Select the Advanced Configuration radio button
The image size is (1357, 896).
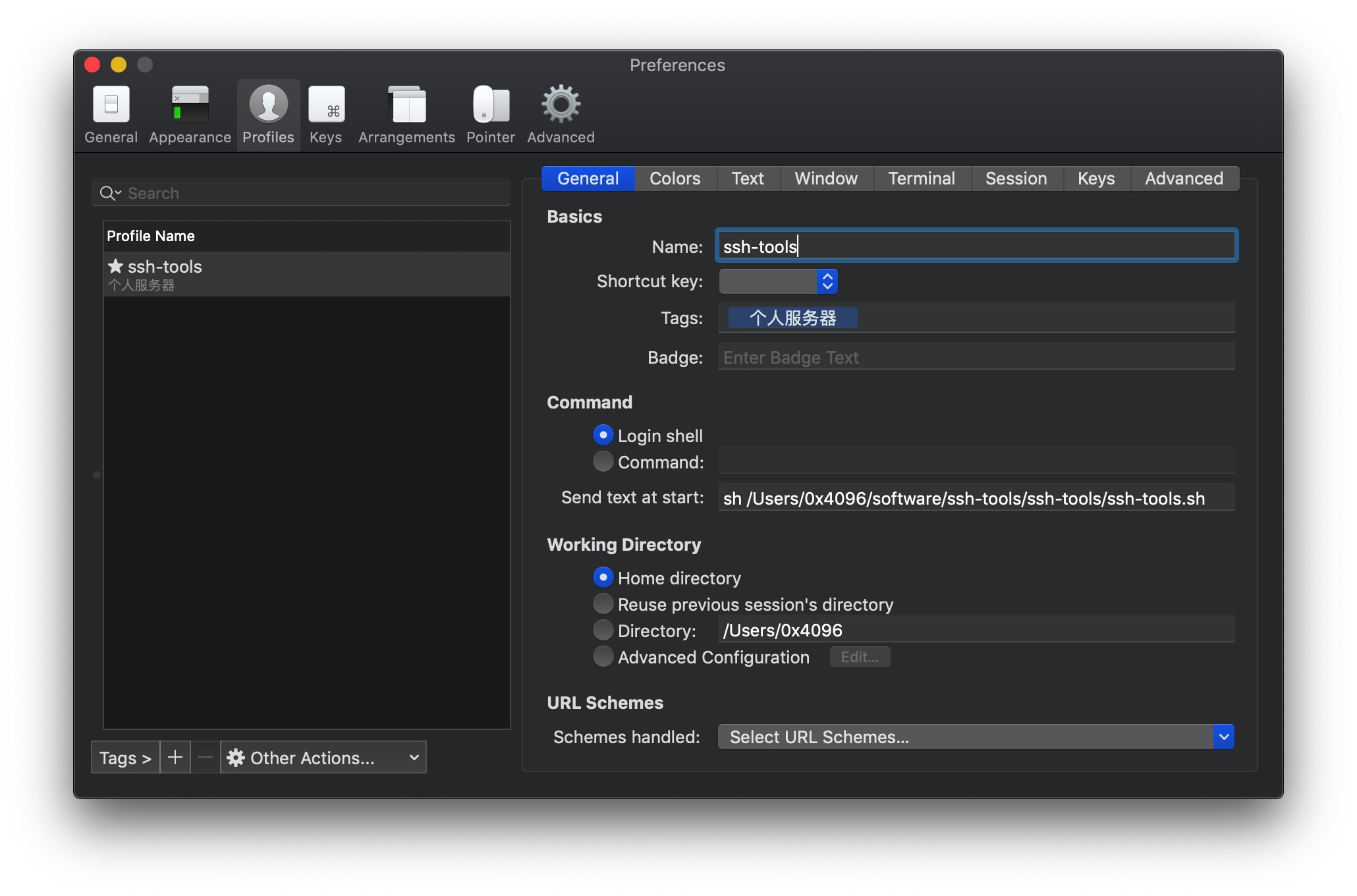603,657
